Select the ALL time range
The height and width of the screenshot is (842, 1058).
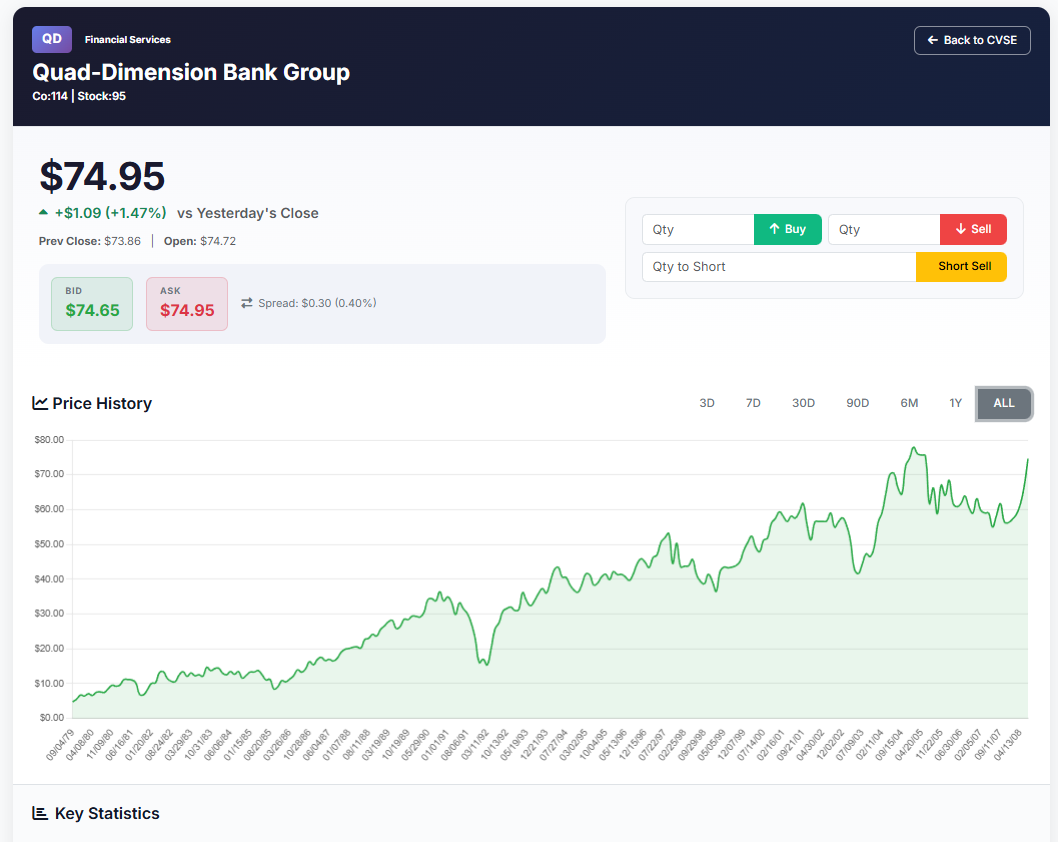point(1003,403)
